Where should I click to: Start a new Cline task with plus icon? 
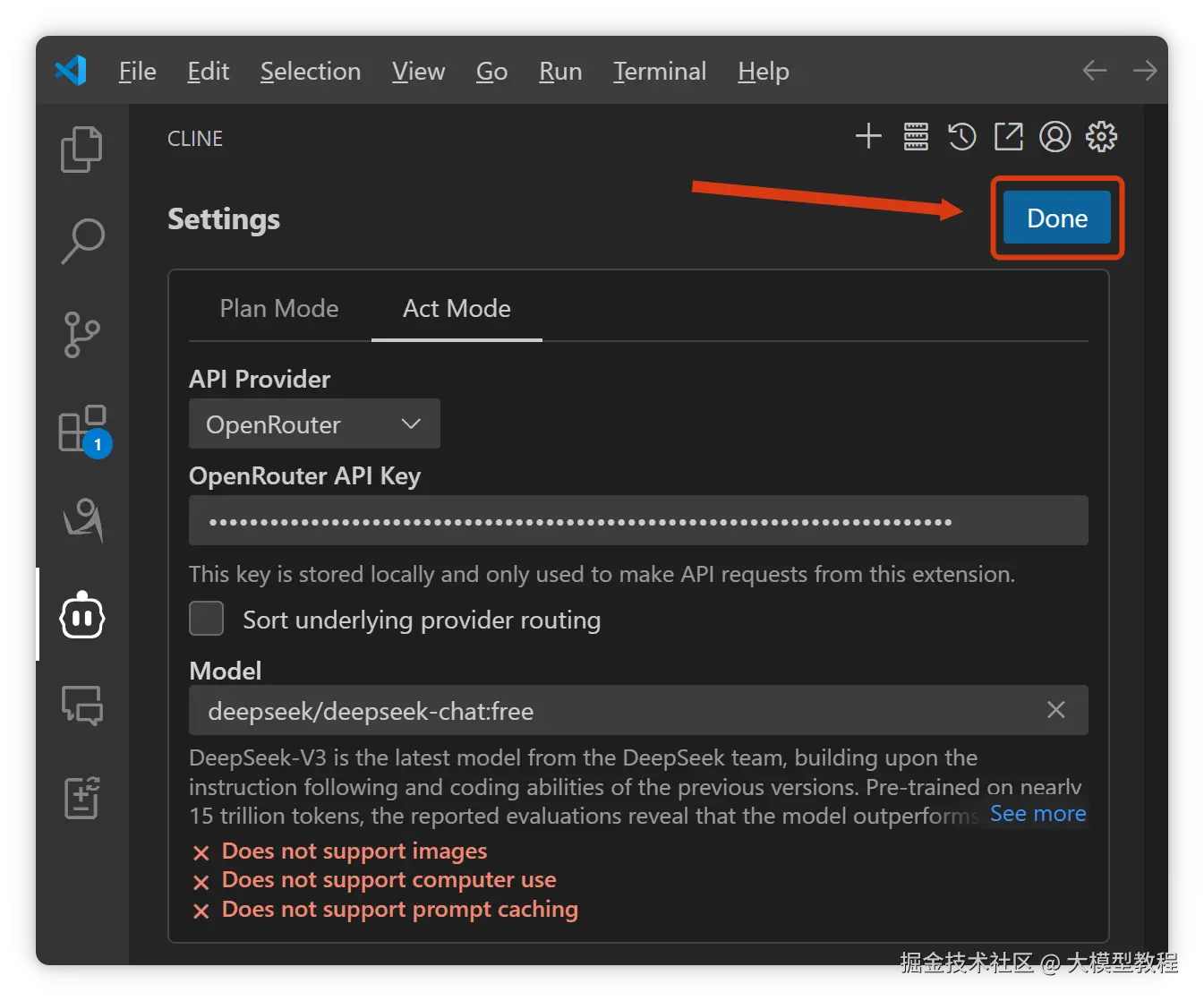pos(868,137)
